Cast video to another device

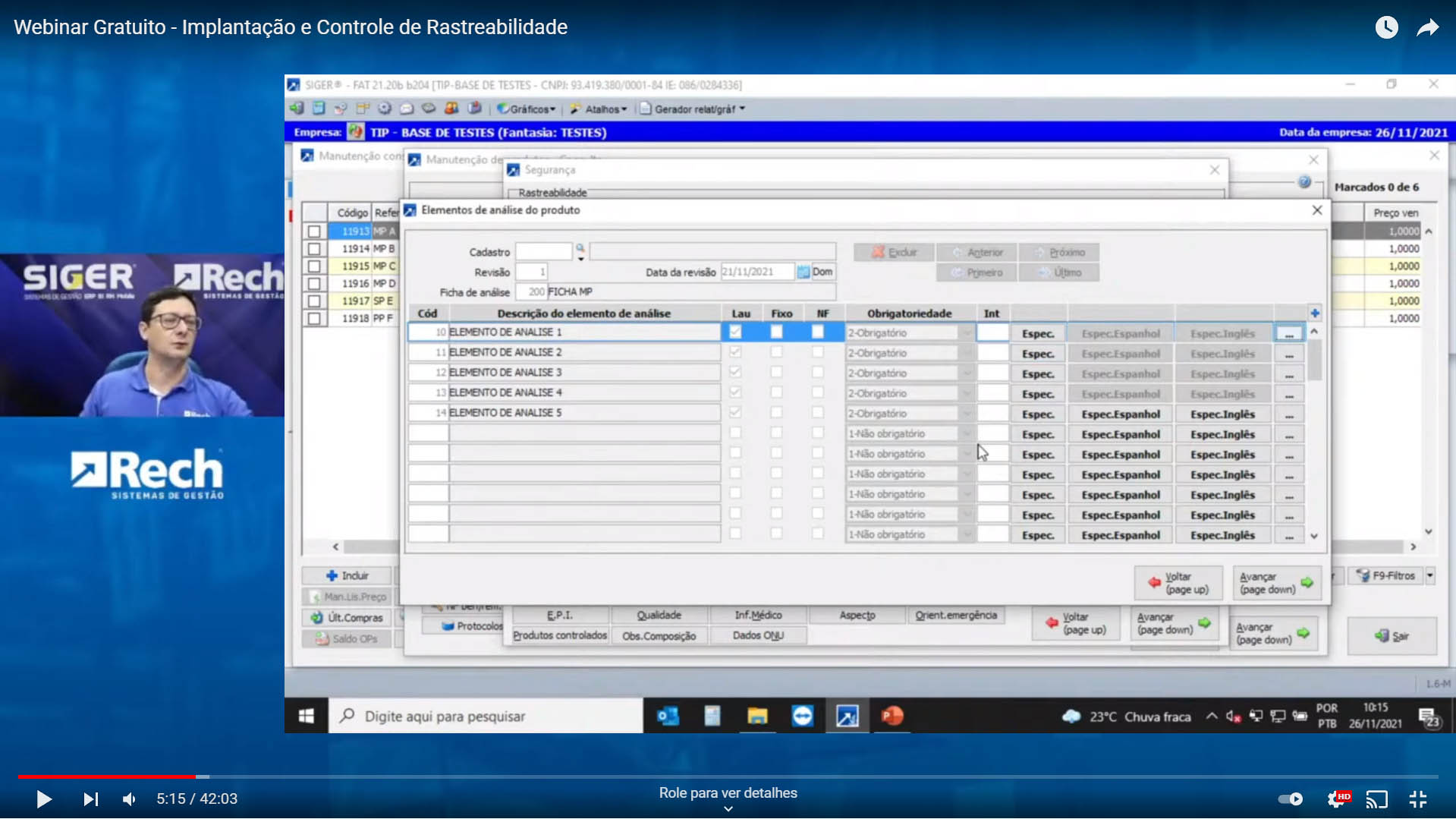pyautogui.click(x=1376, y=799)
